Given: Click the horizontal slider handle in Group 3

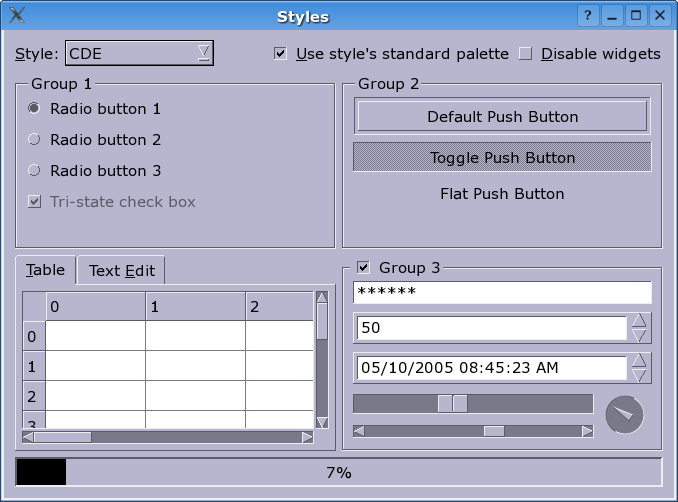Looking at the screenshot, I should coord(452,403).
